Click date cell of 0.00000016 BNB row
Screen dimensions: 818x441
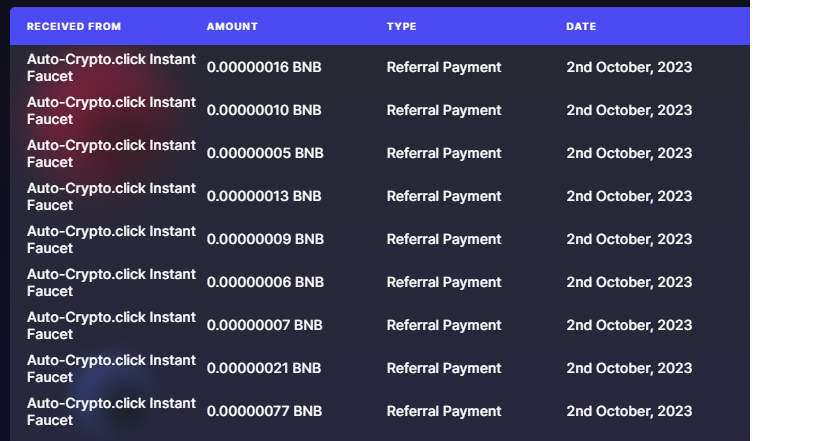point(629,67)
